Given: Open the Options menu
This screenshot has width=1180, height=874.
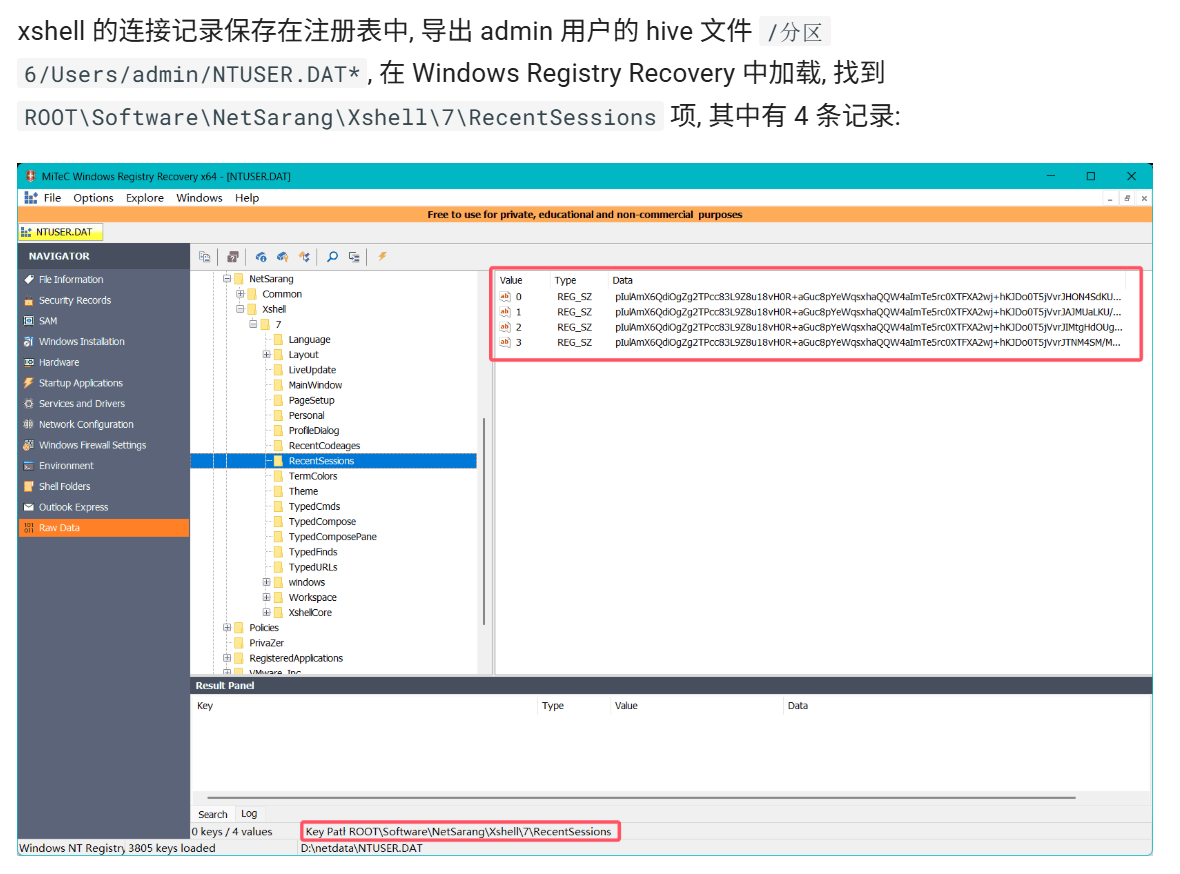Looking at the screenshot, I should pos(93,198).
